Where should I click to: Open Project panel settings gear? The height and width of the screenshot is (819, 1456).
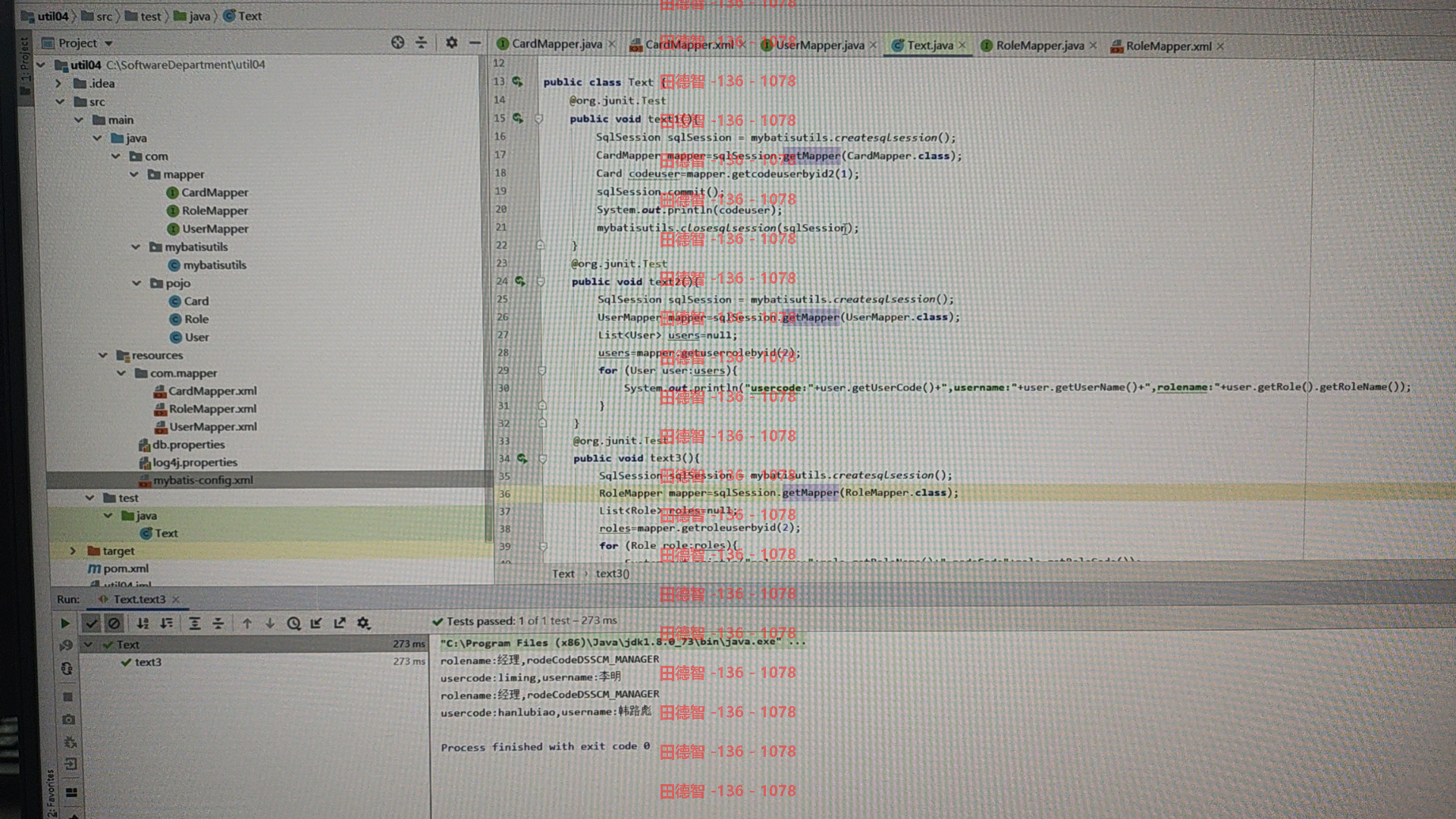(451, 42)
